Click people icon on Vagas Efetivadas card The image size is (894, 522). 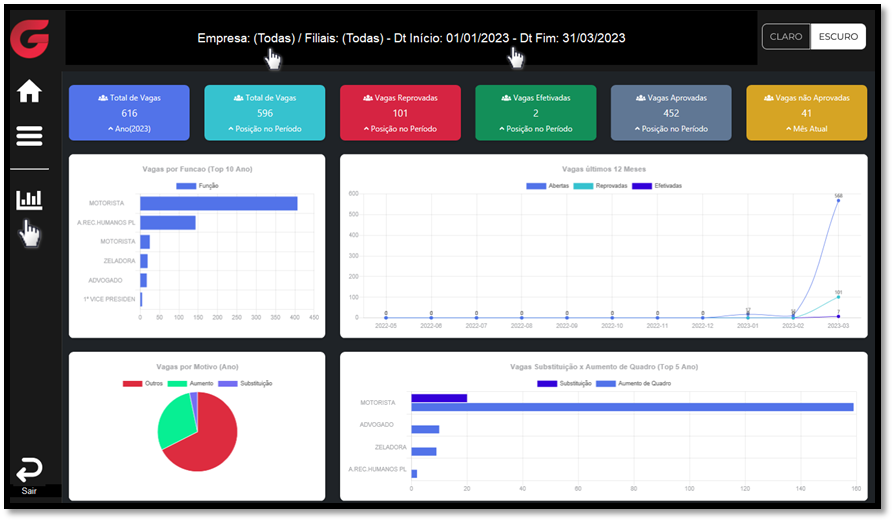(x=506, y=98)
